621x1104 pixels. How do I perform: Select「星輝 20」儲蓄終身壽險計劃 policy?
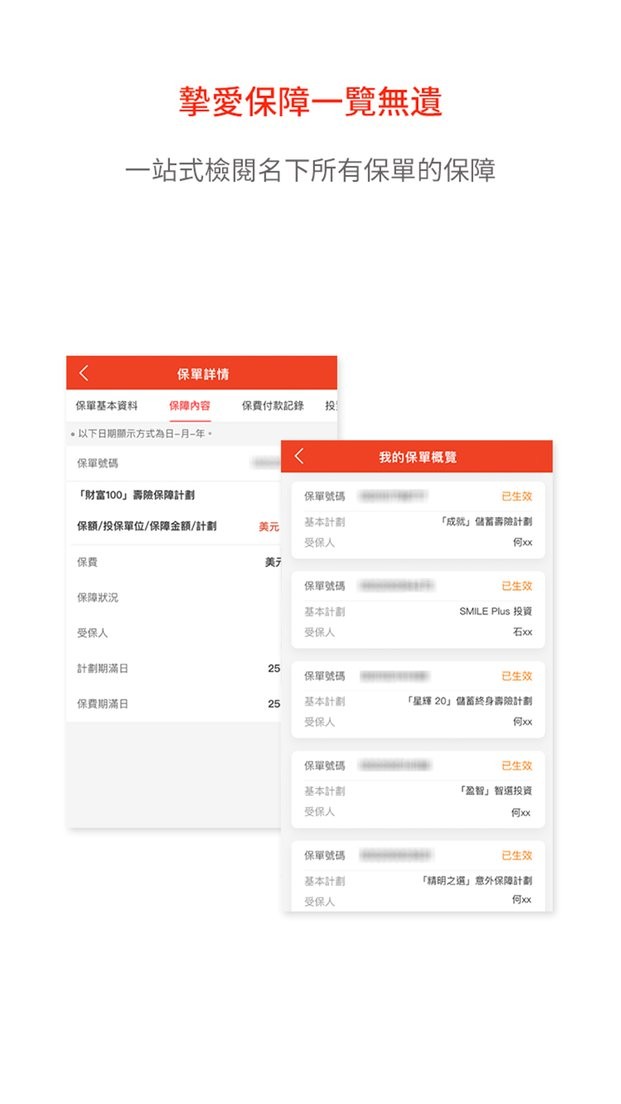418,699
